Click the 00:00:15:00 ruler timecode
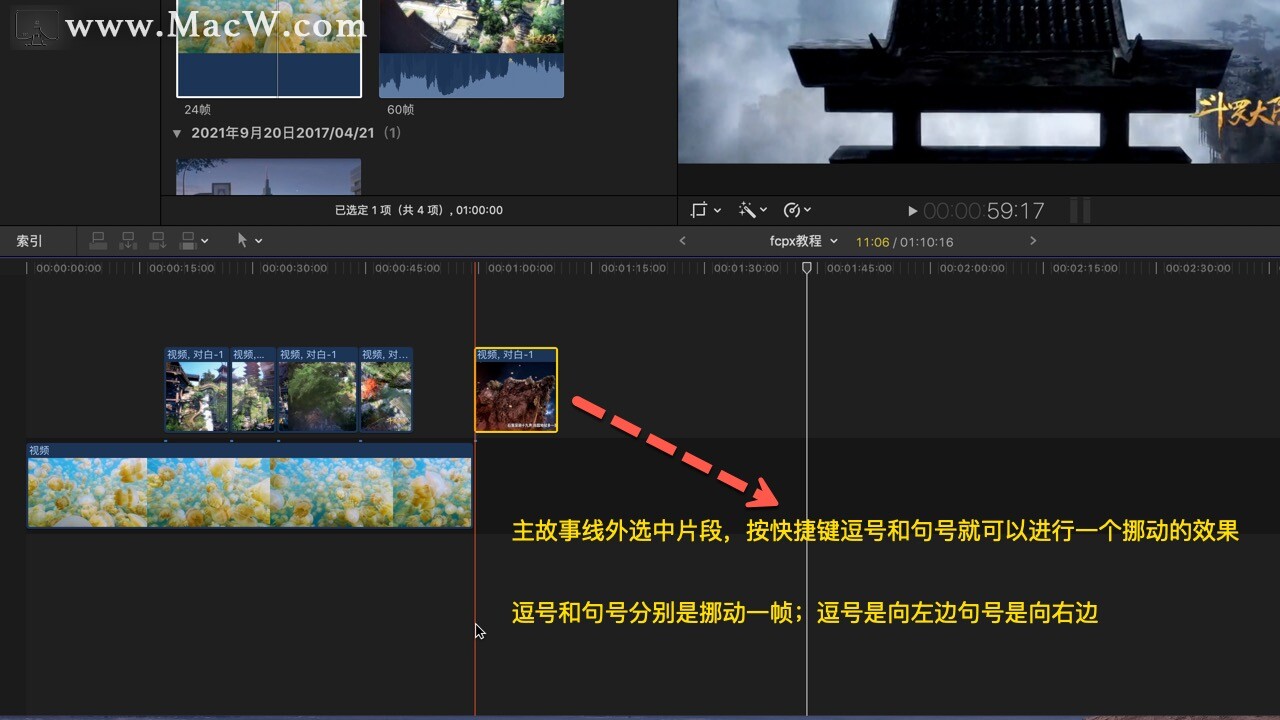 [182, 268]
